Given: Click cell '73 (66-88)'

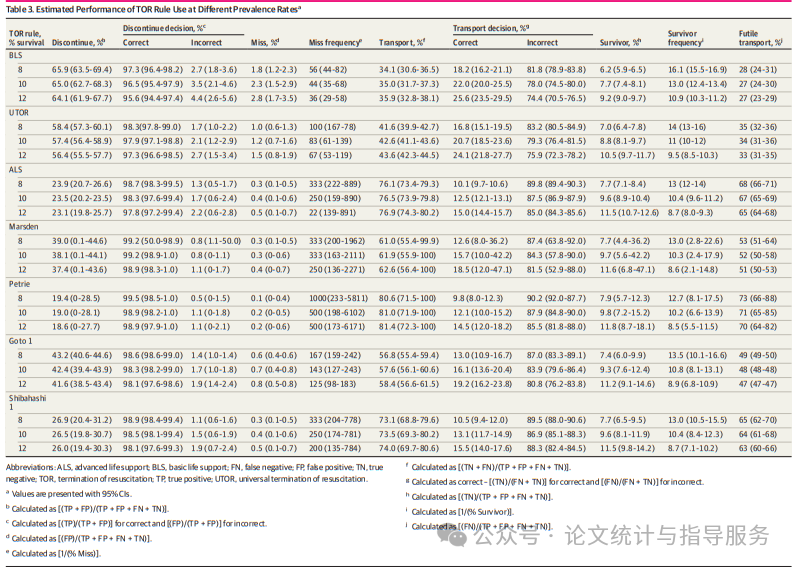Looking at the screenshot, I should coord(757,298).
